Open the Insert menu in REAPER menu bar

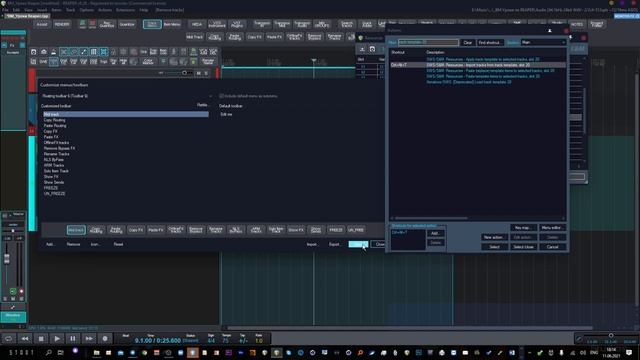click(x=42, y=10)
